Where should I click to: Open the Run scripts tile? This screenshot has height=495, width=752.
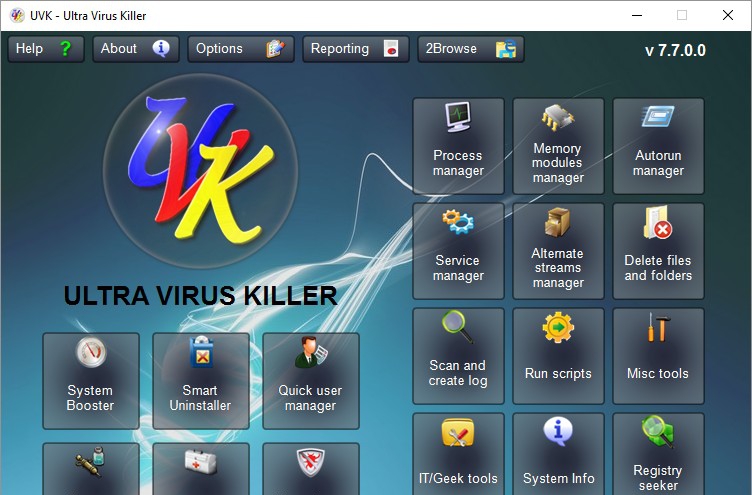[x=558, y=356]
